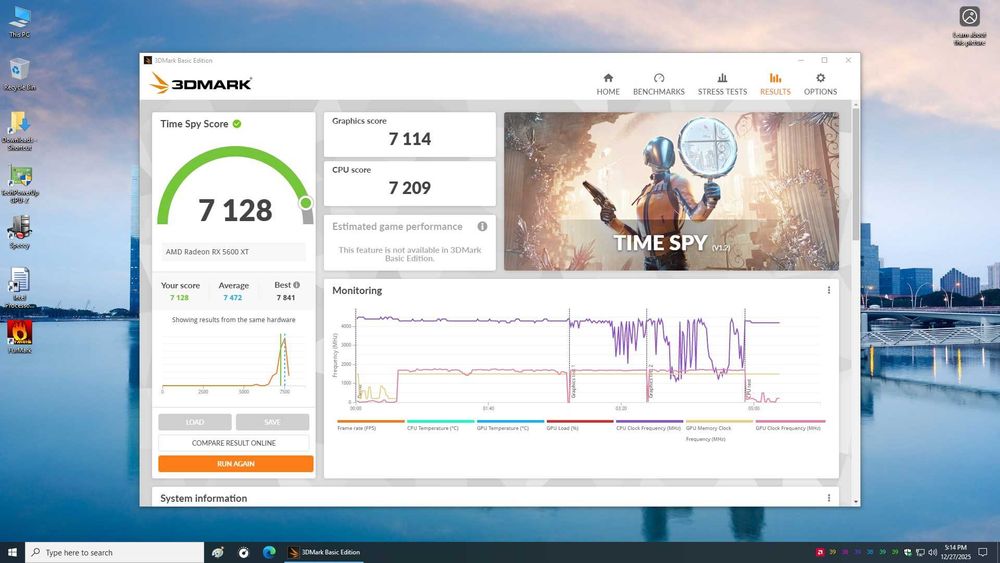The width and height of the screenshot is (1000, 563).
Task: Click COMPARE RESULT ONLINE
Action: coord(233,442)
